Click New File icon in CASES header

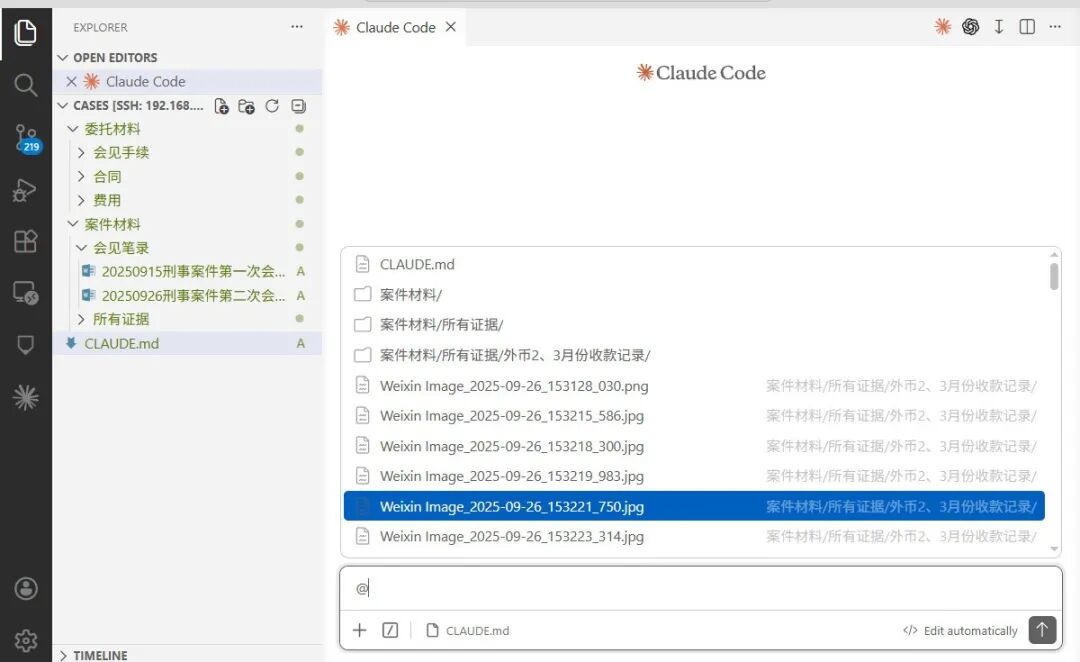pos(221,106)
